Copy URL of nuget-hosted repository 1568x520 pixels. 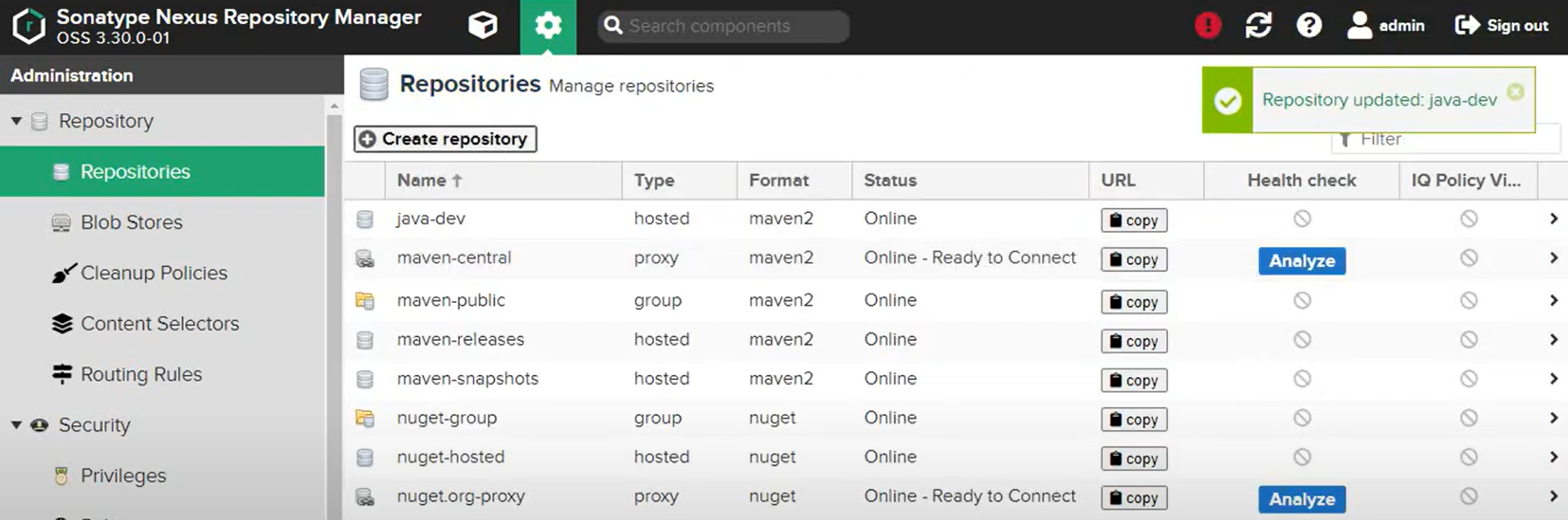(1133, 459)
